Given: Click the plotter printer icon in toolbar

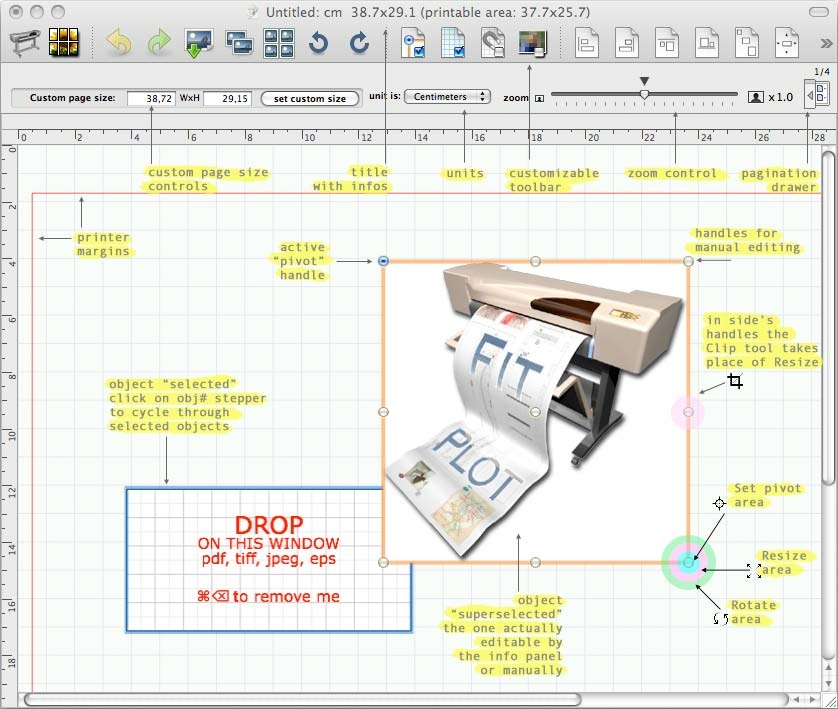Looking at the screenshot, I should (x=26, y=43).
